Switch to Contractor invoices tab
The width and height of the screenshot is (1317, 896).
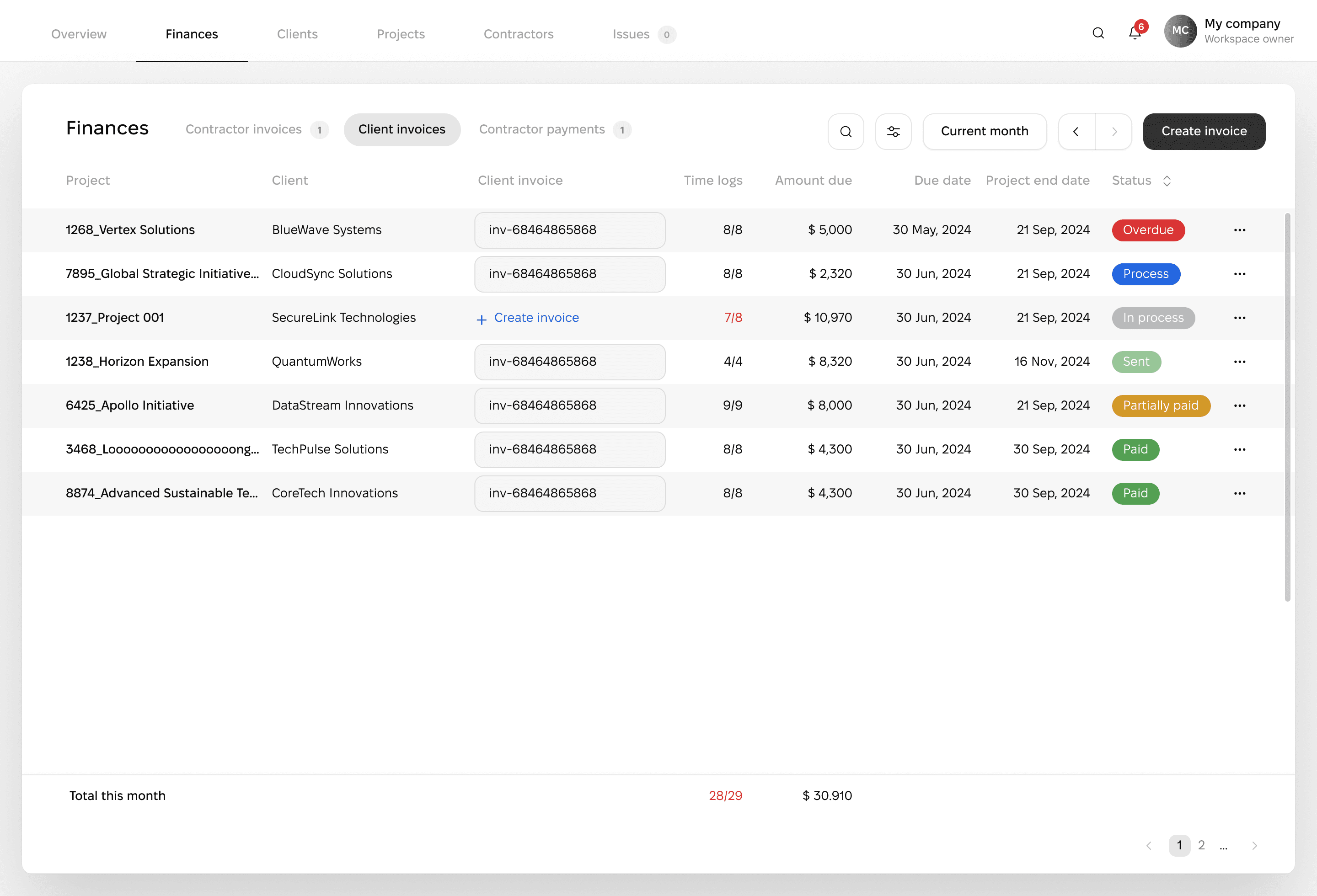click(x=244, y=130)
